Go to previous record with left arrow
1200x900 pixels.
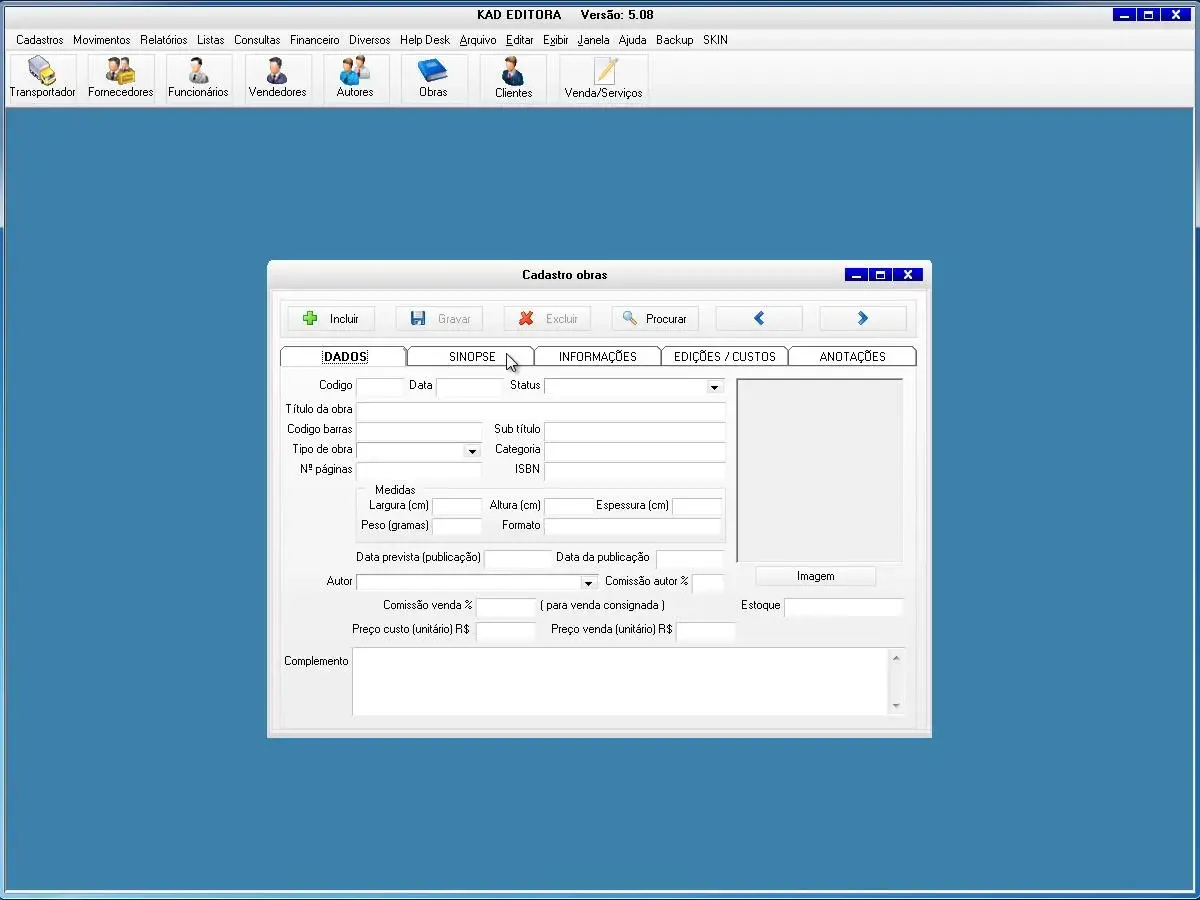tap(759, 319)
